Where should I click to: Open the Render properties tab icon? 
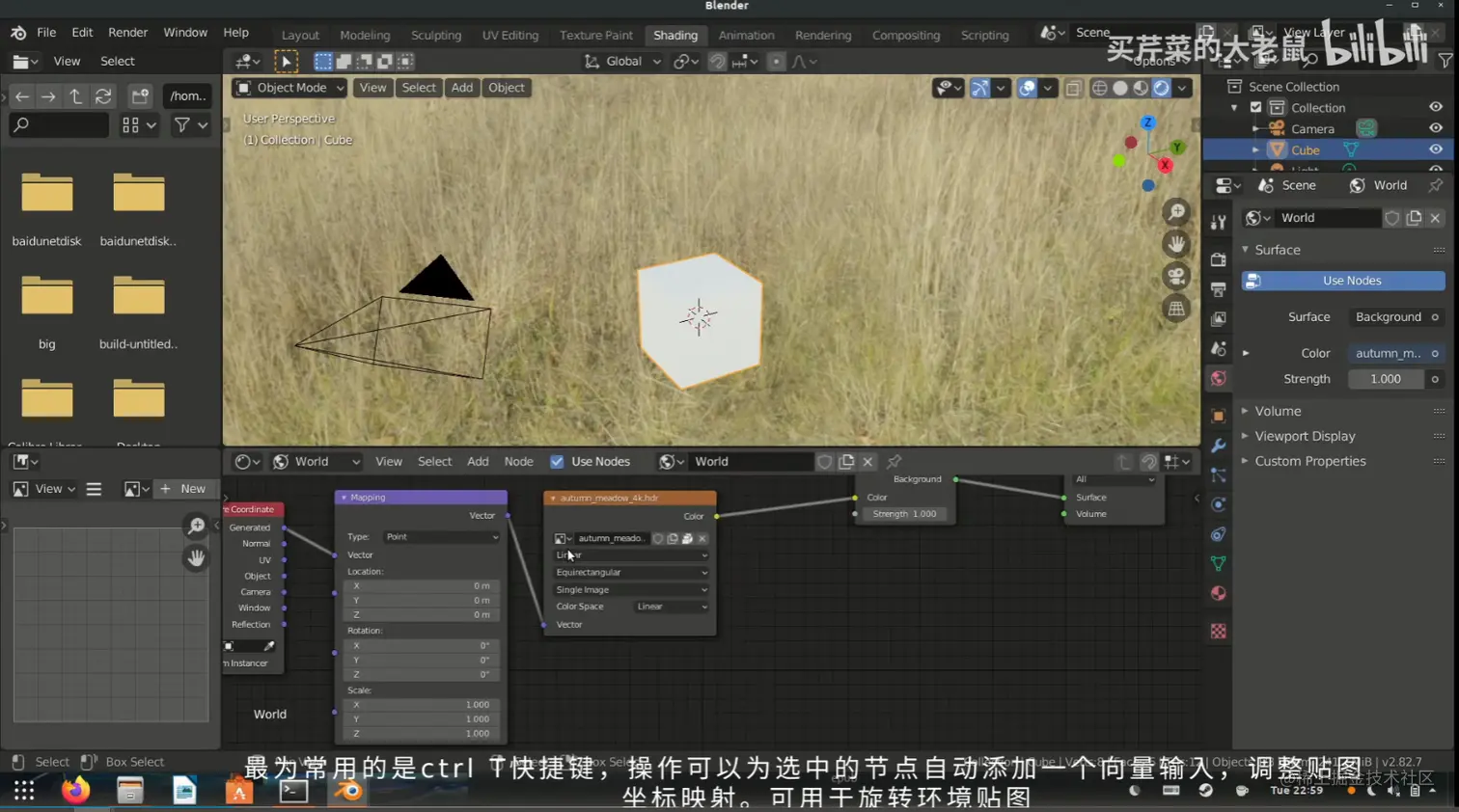(x=1219, y=259)
